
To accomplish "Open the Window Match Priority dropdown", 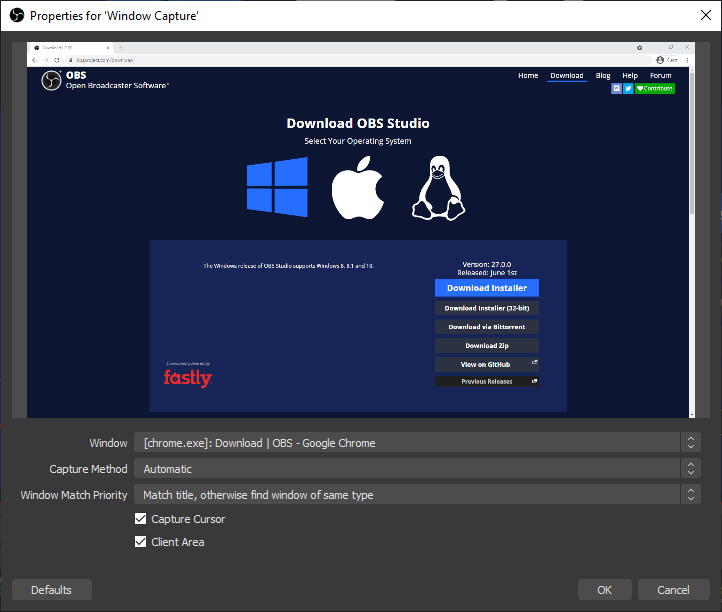I will (417, 495).
